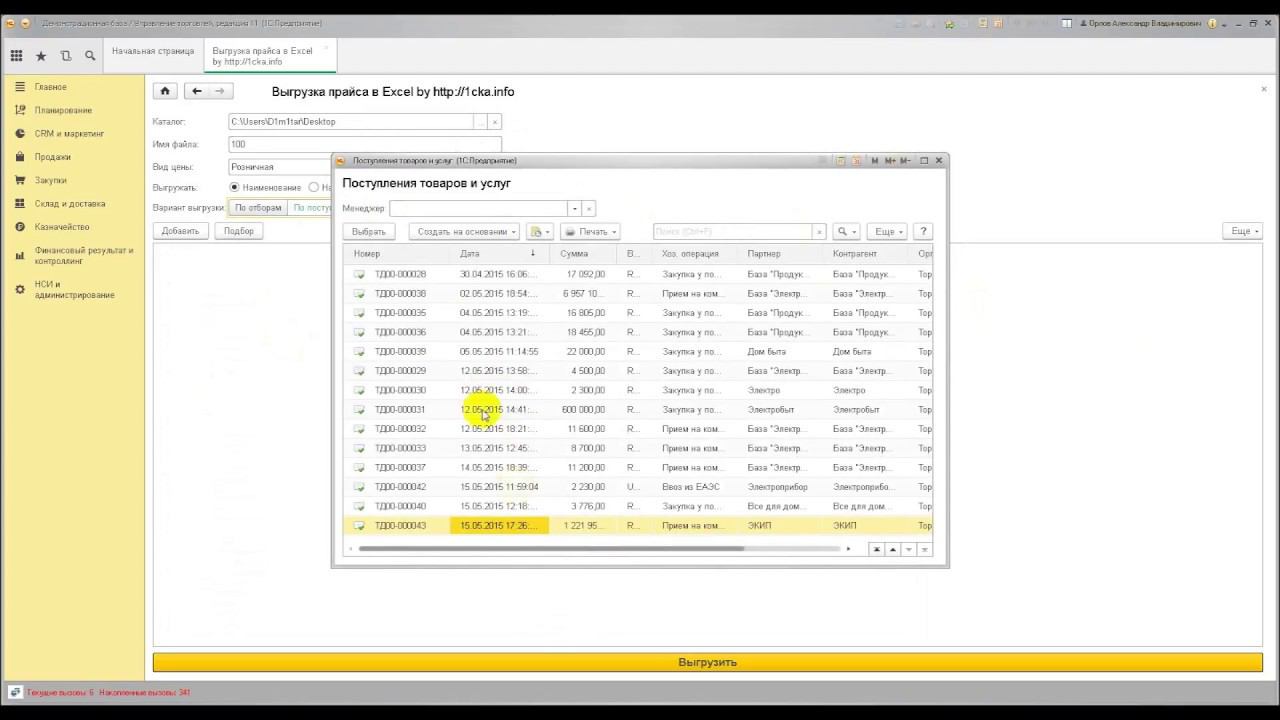The height and width of the screenshot is (720, 1280).
Task: Open the Создать на основании dropdown
Action: point(465,232)
